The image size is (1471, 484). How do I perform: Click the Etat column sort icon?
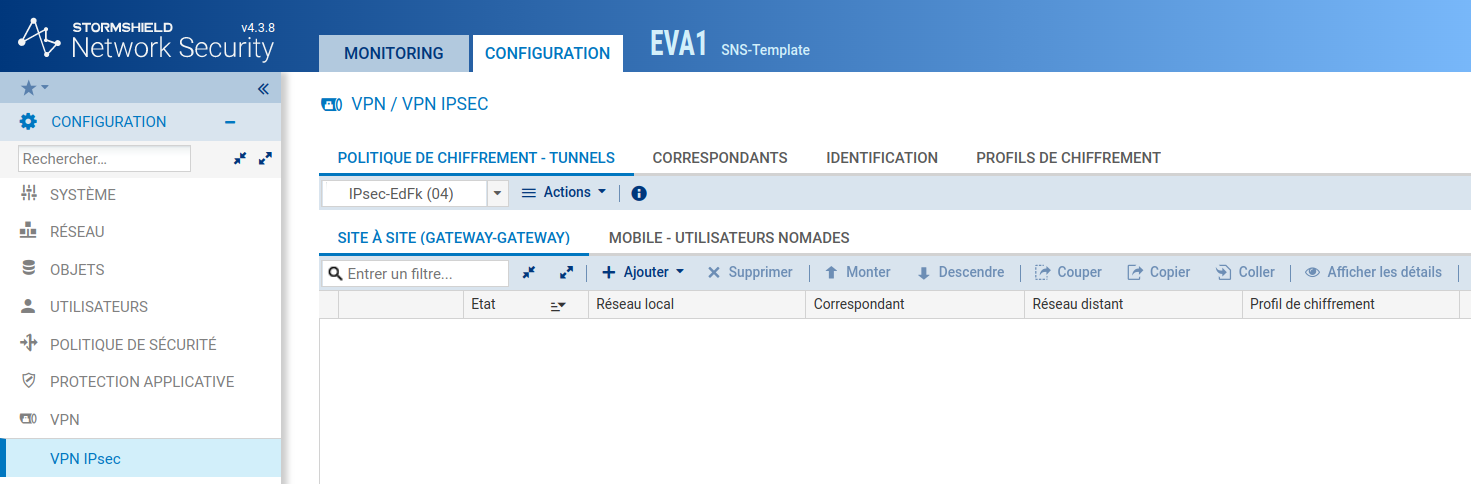[x=558, y=305]
